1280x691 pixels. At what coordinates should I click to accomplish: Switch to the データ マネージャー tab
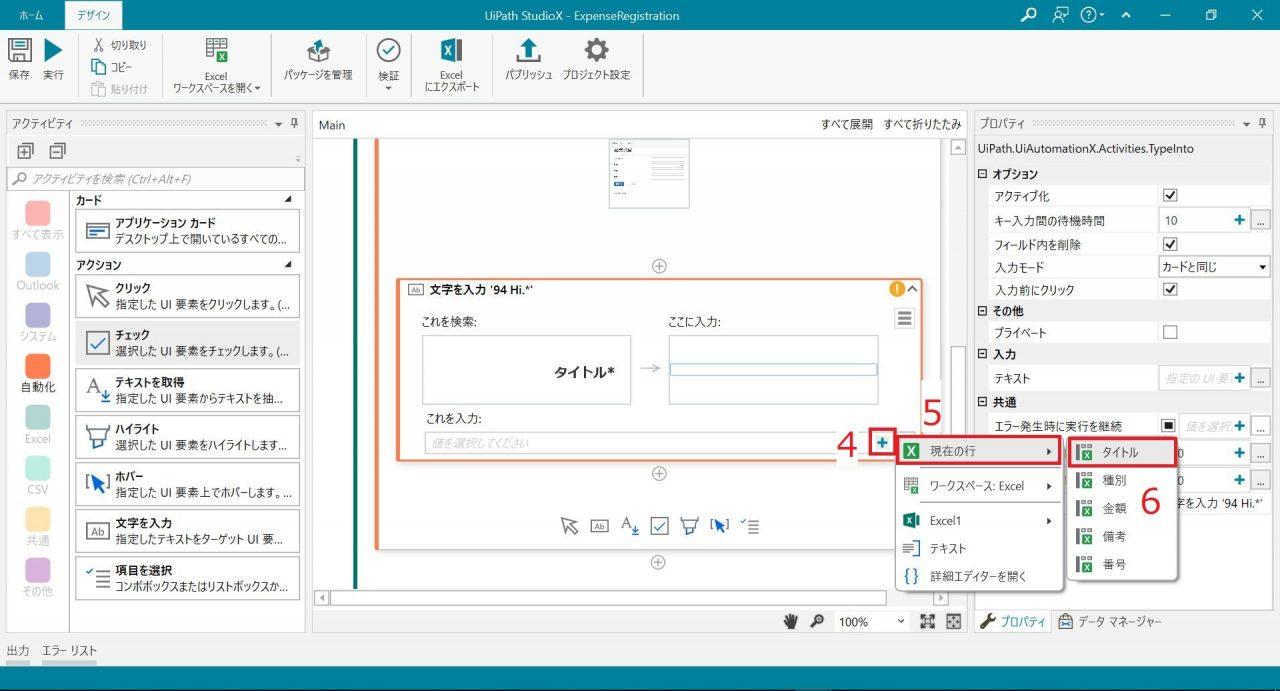click(1109, 622)
